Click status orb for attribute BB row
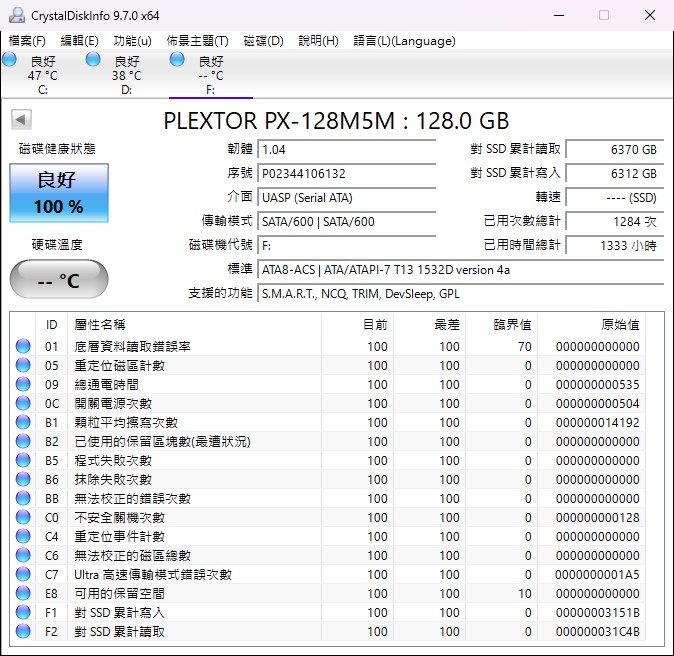Screen dimensions: 674x656 (23, 498)
